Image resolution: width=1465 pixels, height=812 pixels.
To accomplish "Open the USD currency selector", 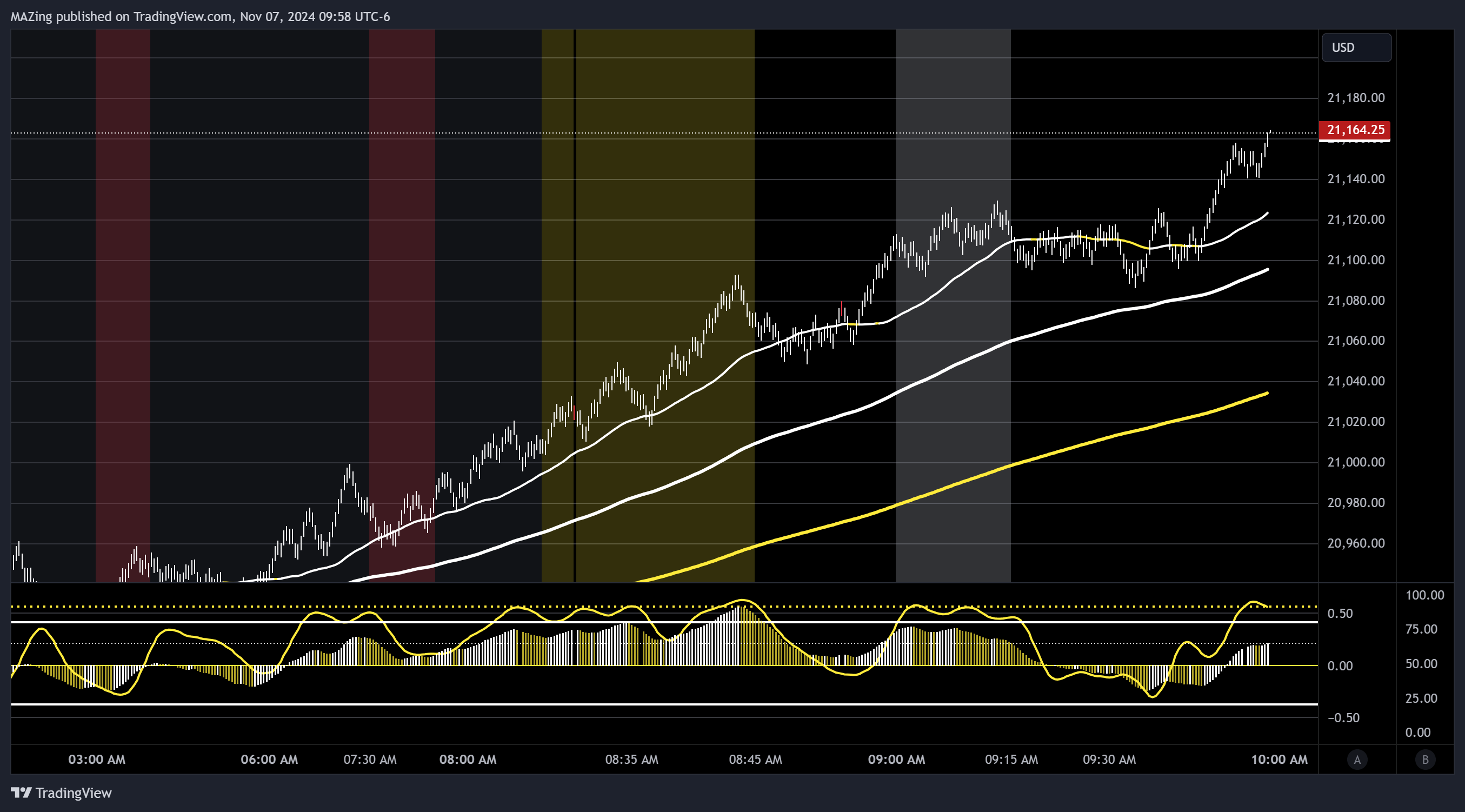I will point(1356,48).
